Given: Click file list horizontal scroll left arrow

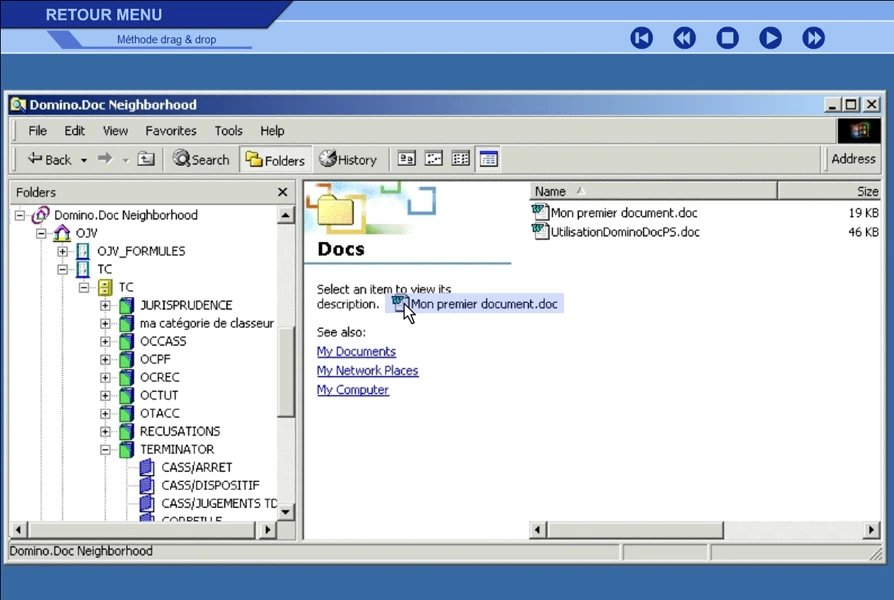Looking at the screenshot, I should (x=538, y=530).
